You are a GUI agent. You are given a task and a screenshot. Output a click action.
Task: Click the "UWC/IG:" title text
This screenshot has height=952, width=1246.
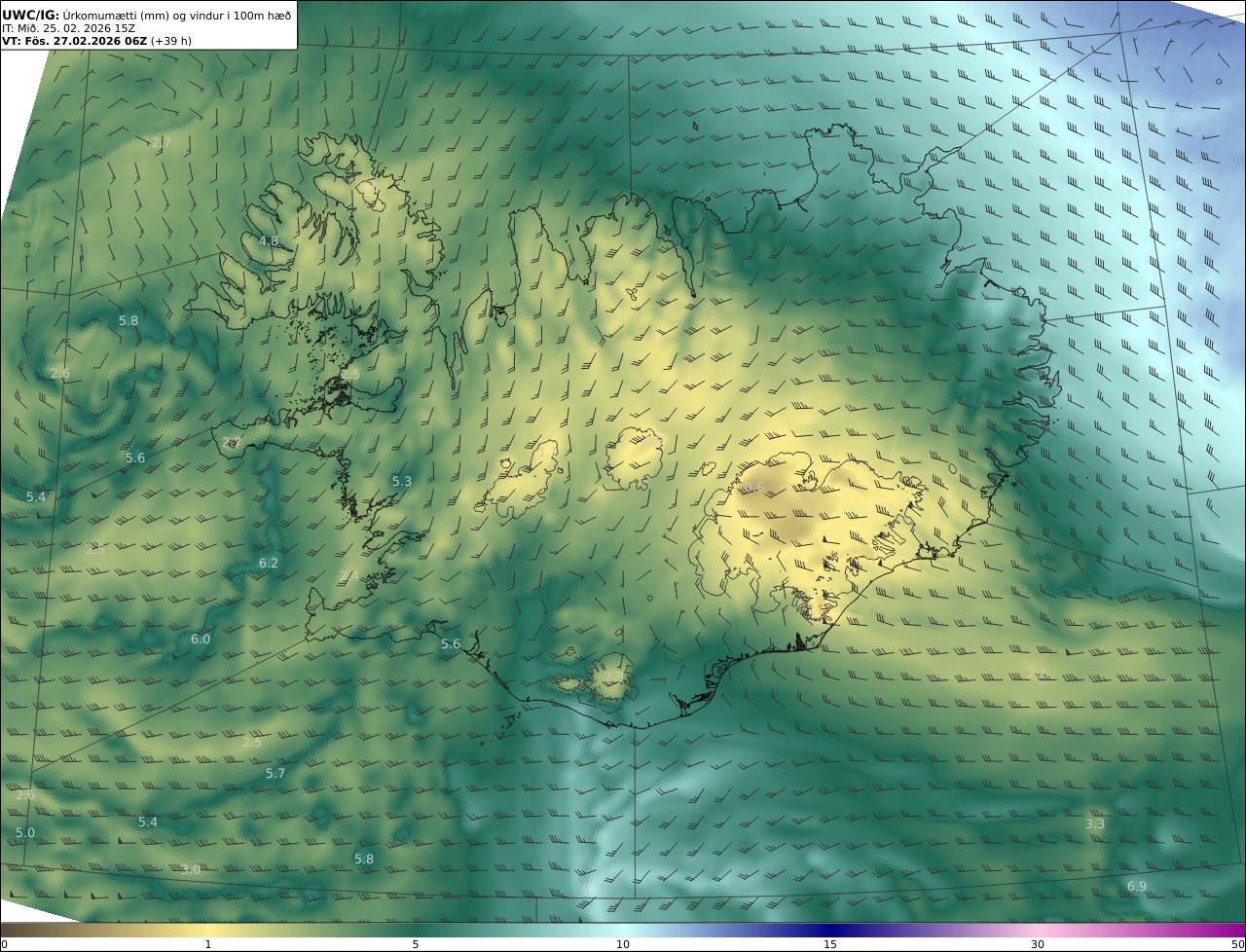point(31,15)
